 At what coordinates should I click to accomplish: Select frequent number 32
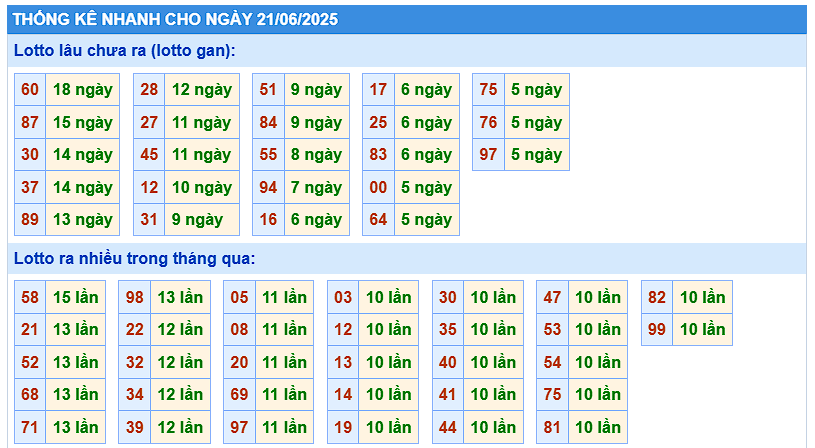pos(135,362)
